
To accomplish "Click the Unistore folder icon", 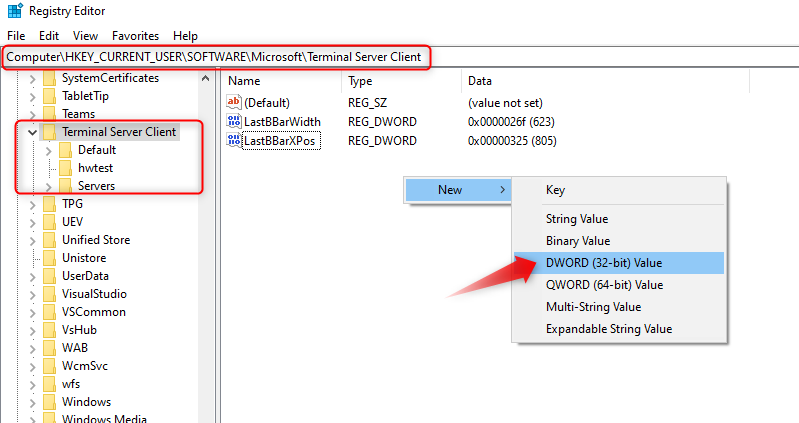I will coord(49,258).
